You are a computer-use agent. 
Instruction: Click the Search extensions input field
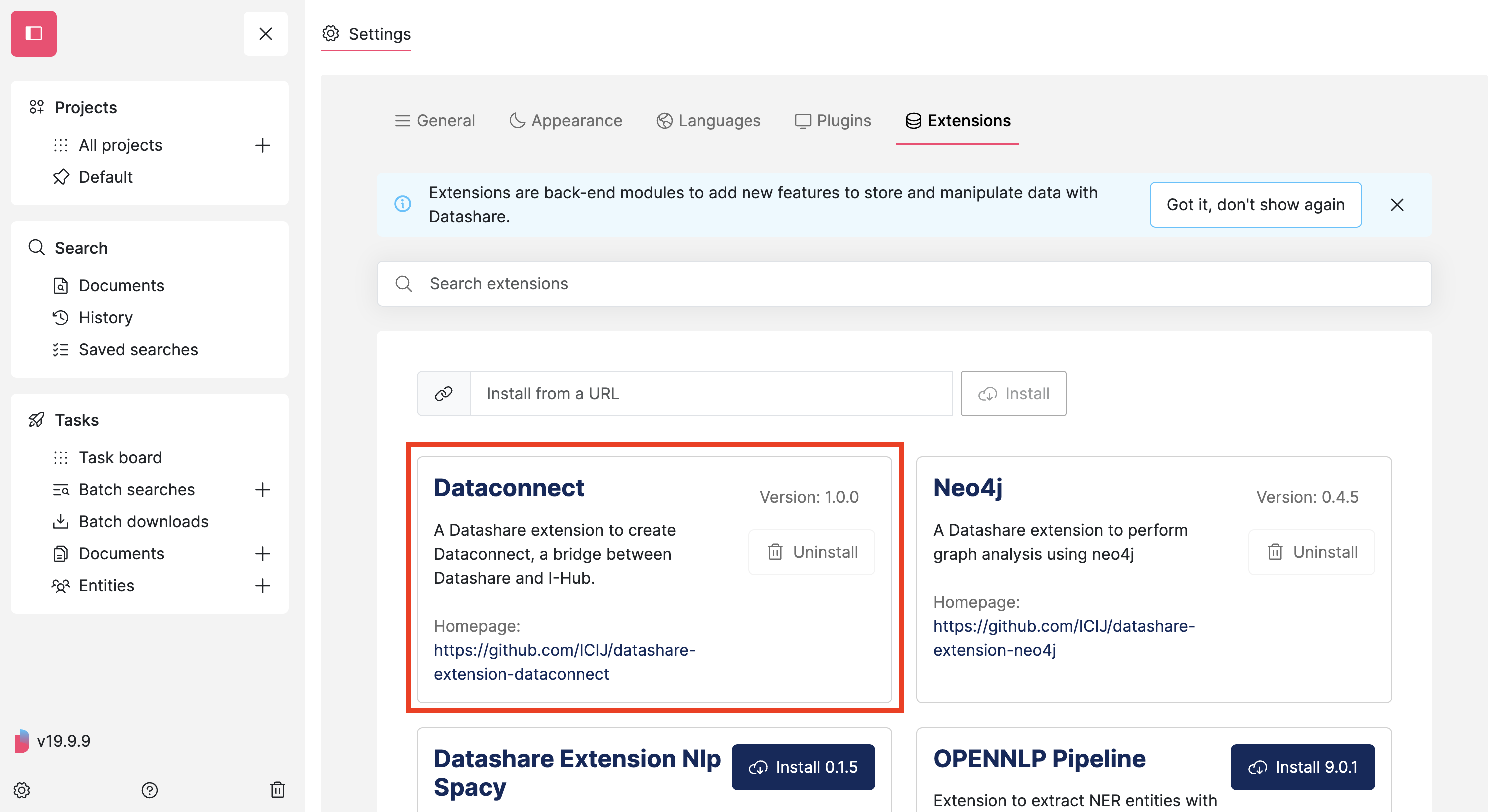pos(813,284)
